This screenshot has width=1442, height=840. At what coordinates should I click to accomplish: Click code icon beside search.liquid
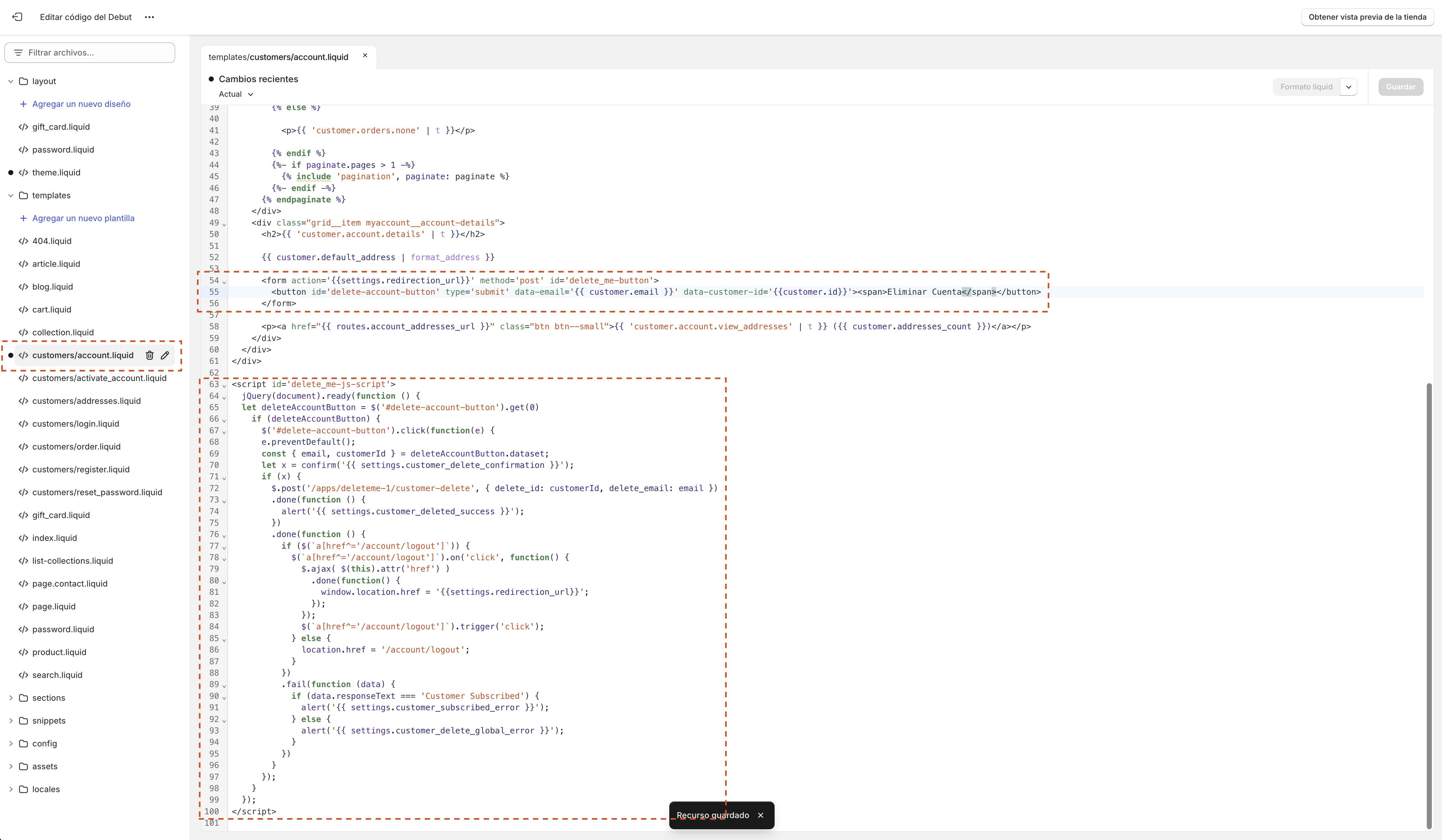click(x=23, y=675)
